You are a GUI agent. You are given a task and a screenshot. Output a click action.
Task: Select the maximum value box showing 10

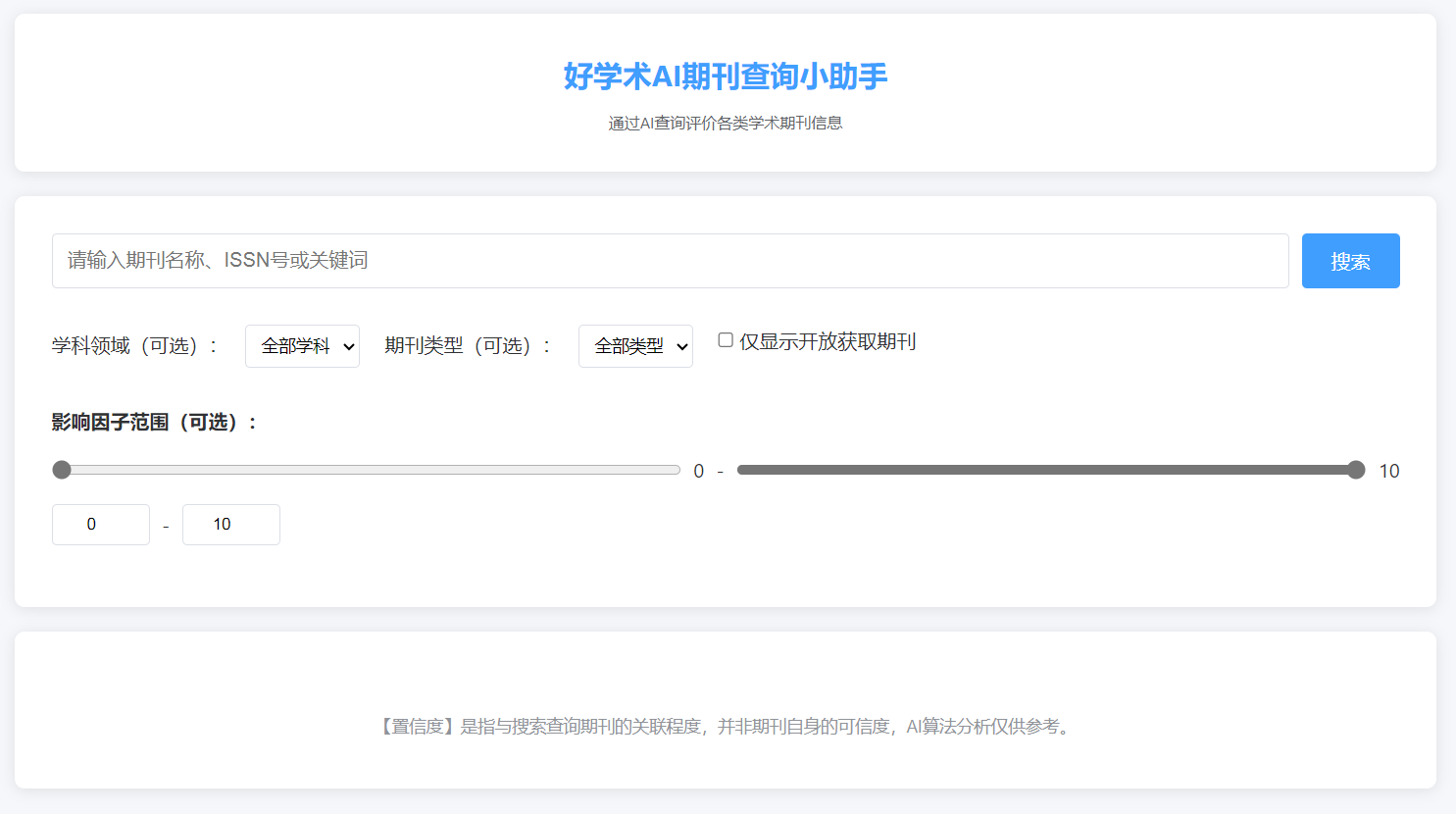[230, 525]
